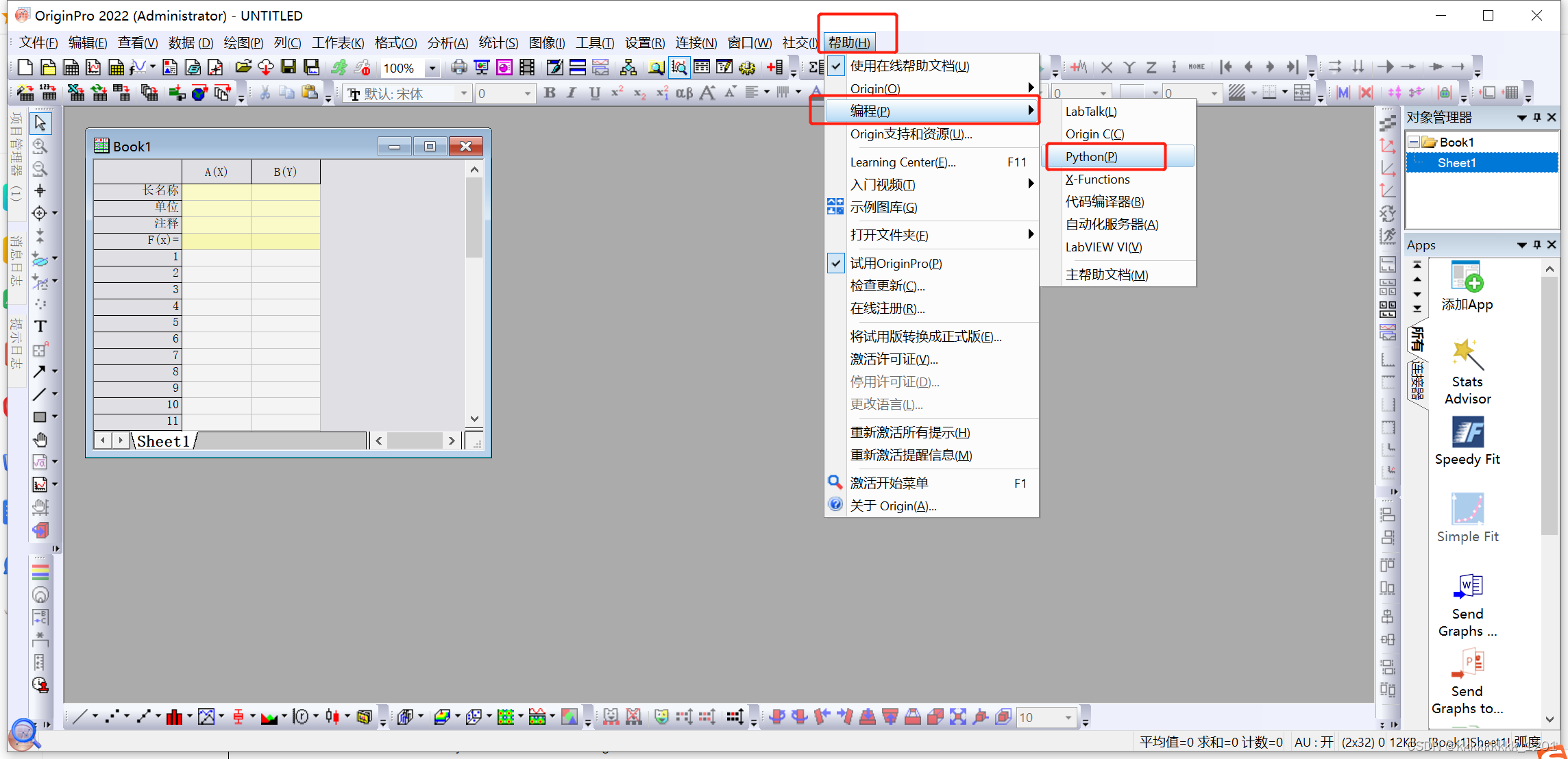Open the Help (帮助) menu
This screenshot has height=759, width=1568.
(849, 42)
